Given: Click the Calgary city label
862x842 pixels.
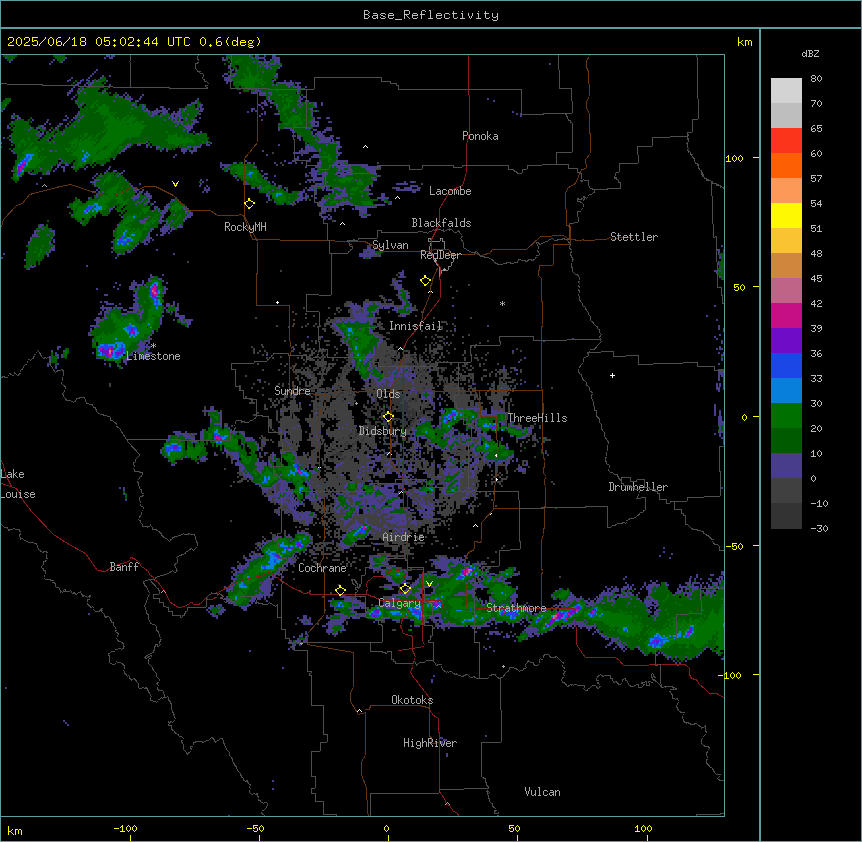Looking at the screenshot, I should (x=400, y=603).
